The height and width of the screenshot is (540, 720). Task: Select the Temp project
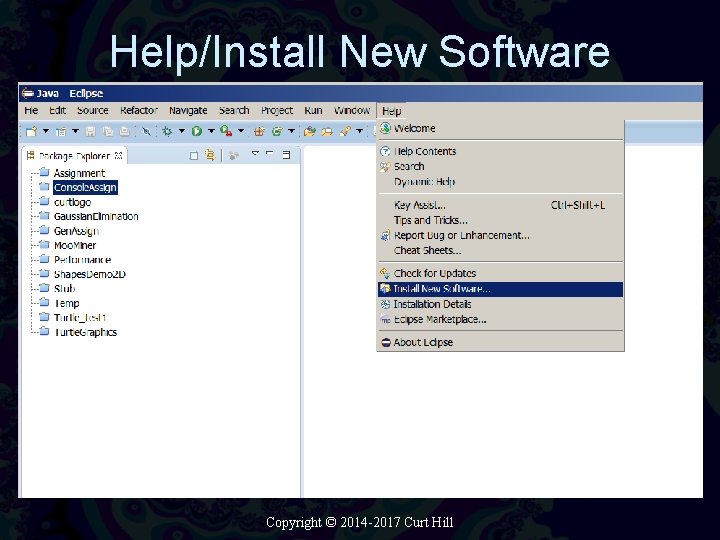(67, 304)
